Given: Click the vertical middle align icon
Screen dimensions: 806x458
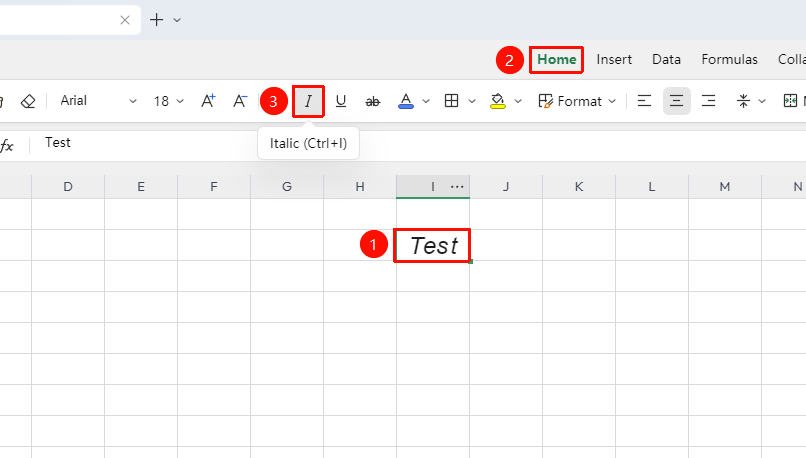Looking at the screenshot, I should 743,101.
